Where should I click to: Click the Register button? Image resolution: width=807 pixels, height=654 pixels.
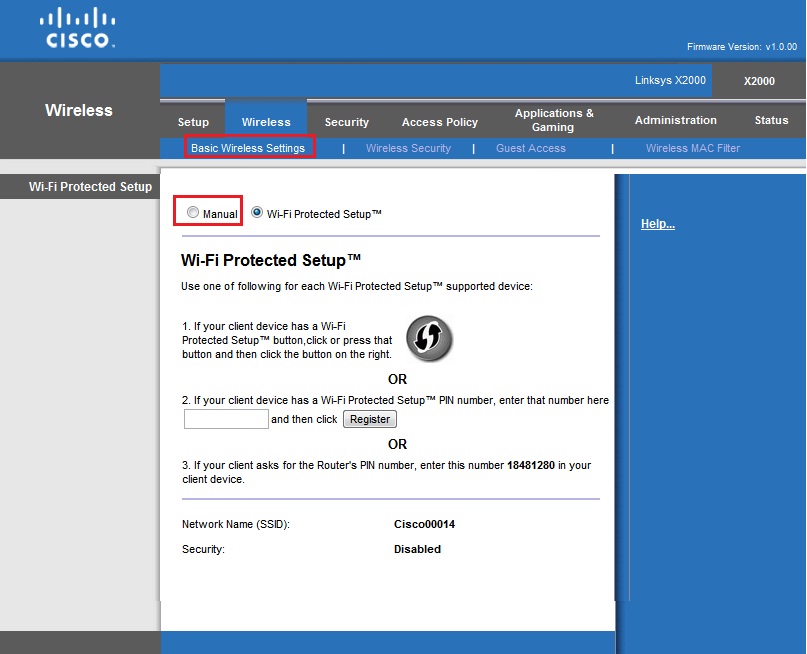(370, 419)
